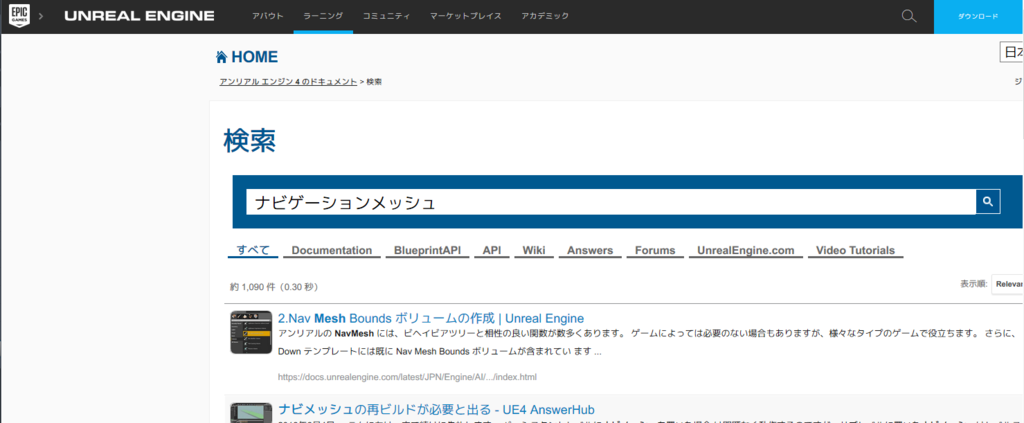
Task: Click the Epic Games logo
Action: (x=18, y=16)
